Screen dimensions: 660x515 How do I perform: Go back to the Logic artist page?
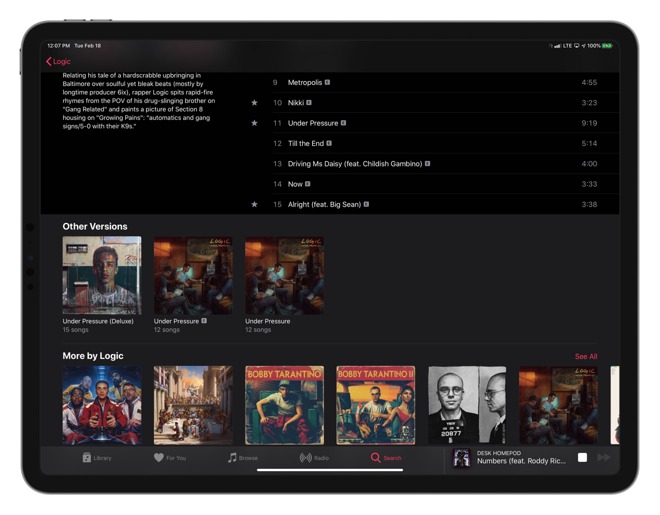point(58,61)
